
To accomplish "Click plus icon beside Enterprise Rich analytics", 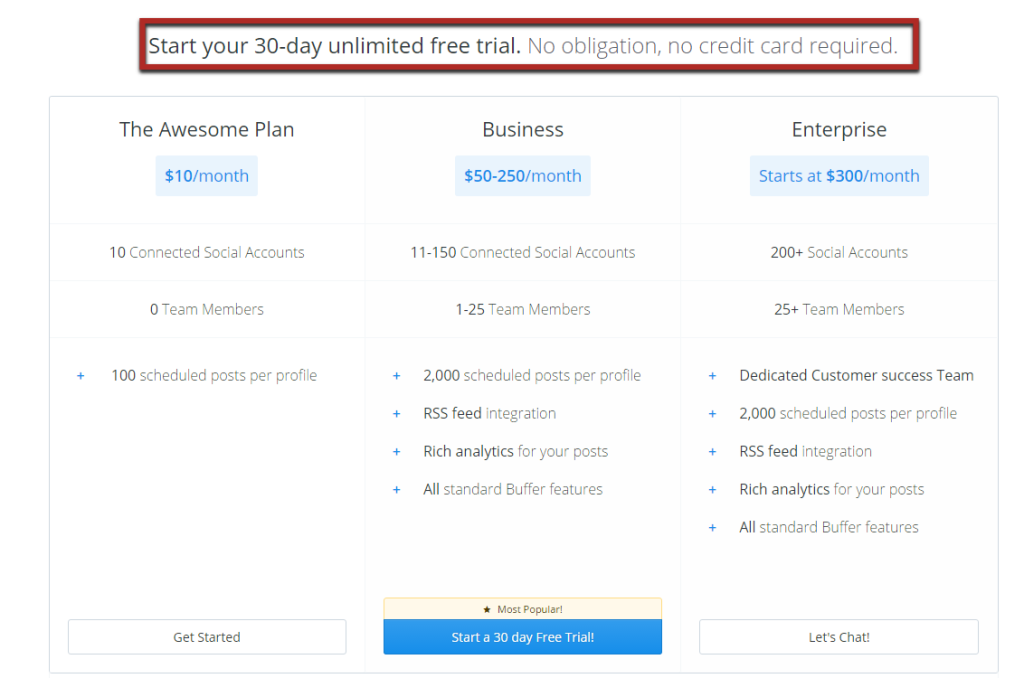I will (712, 489).
